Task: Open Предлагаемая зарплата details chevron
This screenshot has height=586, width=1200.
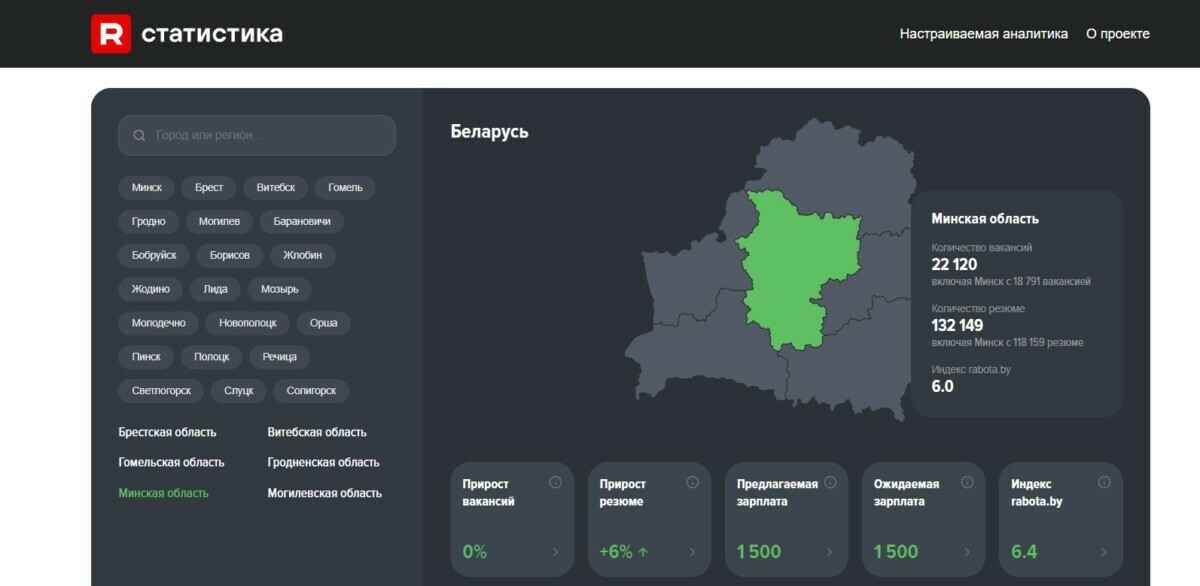Action: pos(829,552)
